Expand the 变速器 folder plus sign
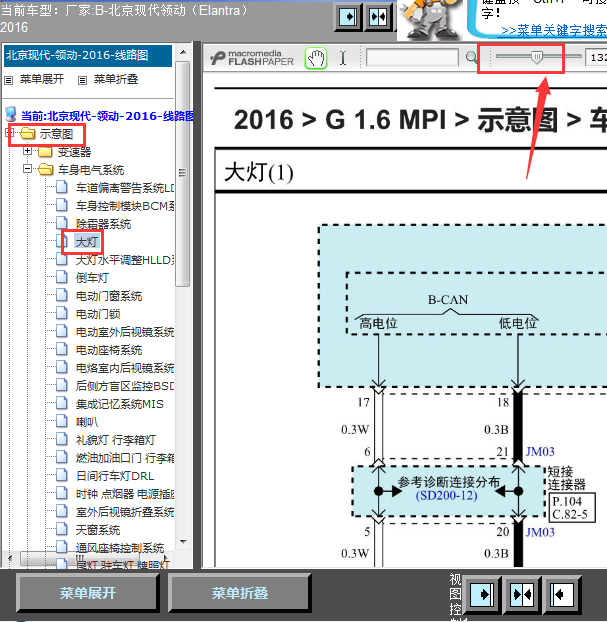 [27, 151]
